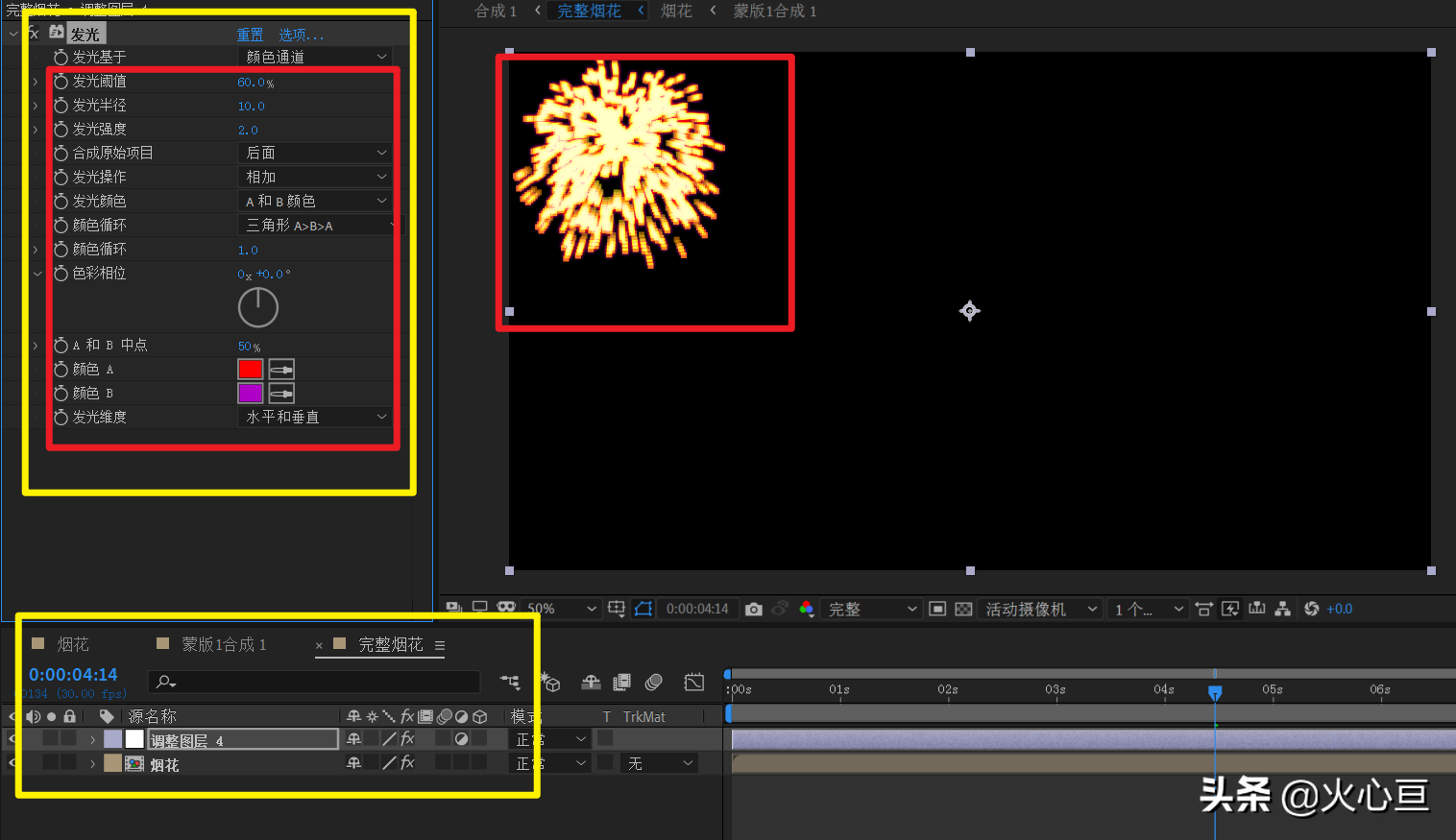Enable motion blur icon in timeline
The height and width of the screenshot is (840, 1456).
(x=654, y=682)
